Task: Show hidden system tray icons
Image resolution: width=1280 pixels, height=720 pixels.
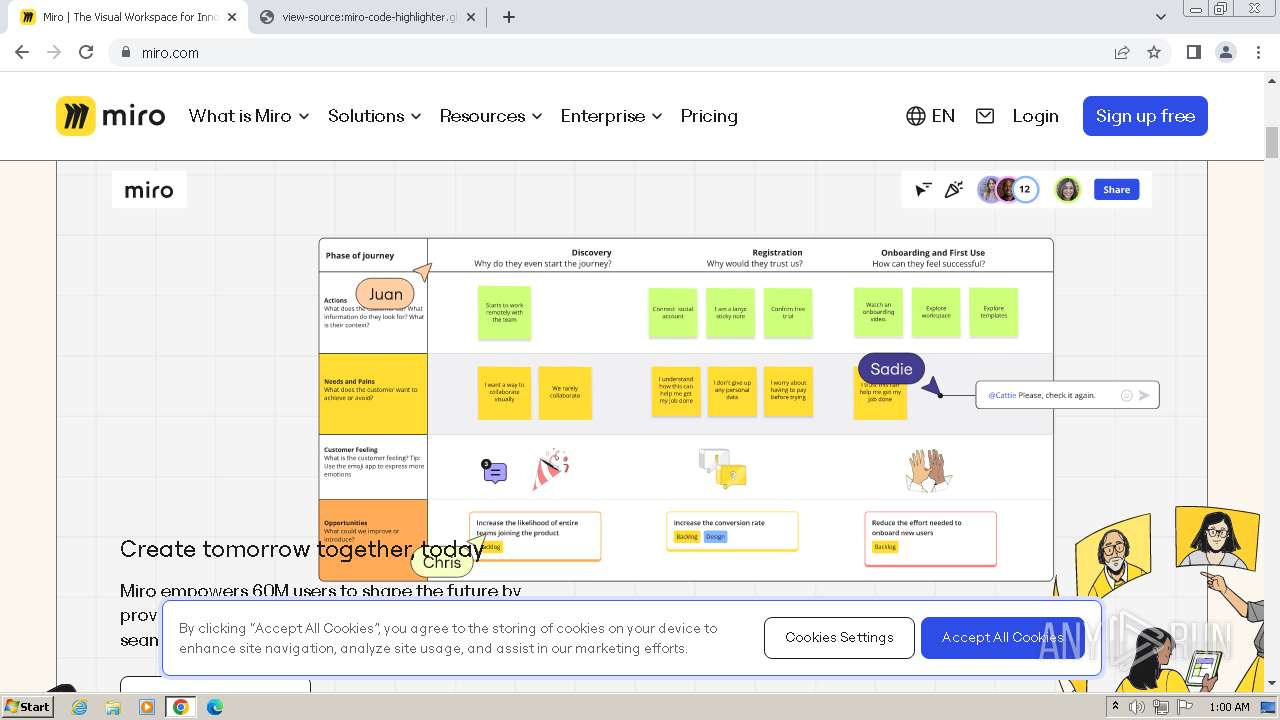Action: (1115, 707)
